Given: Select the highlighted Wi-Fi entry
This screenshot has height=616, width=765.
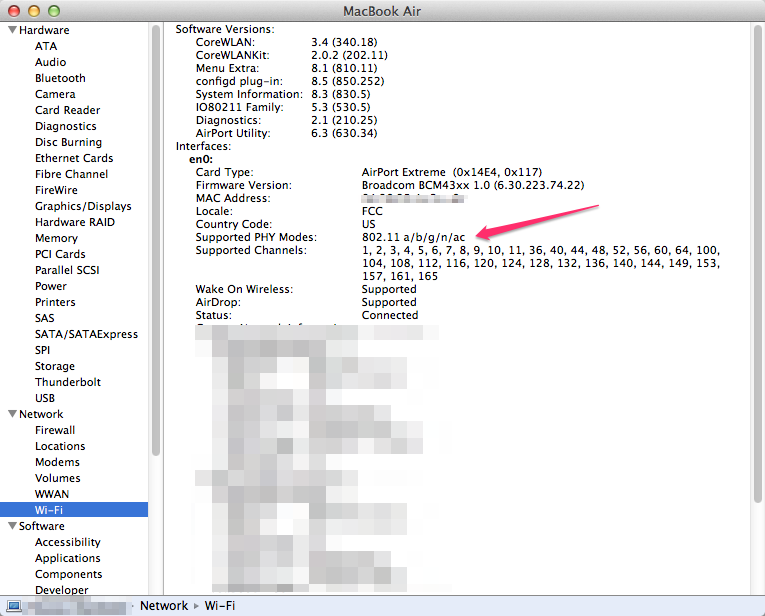Looking at the screenshot, I should pos(74,510).
